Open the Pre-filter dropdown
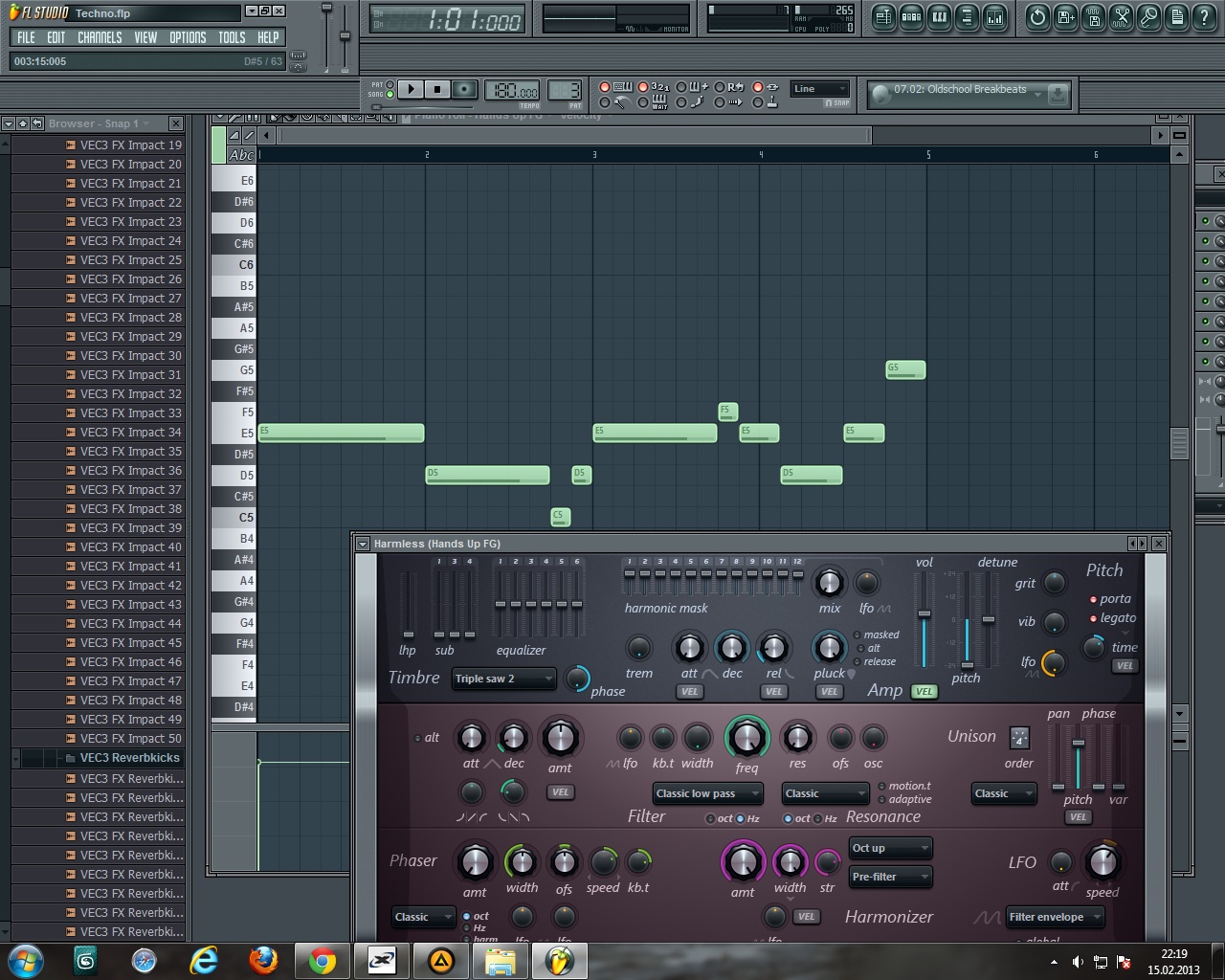The image size is (1225, 980). coord(890,877)
